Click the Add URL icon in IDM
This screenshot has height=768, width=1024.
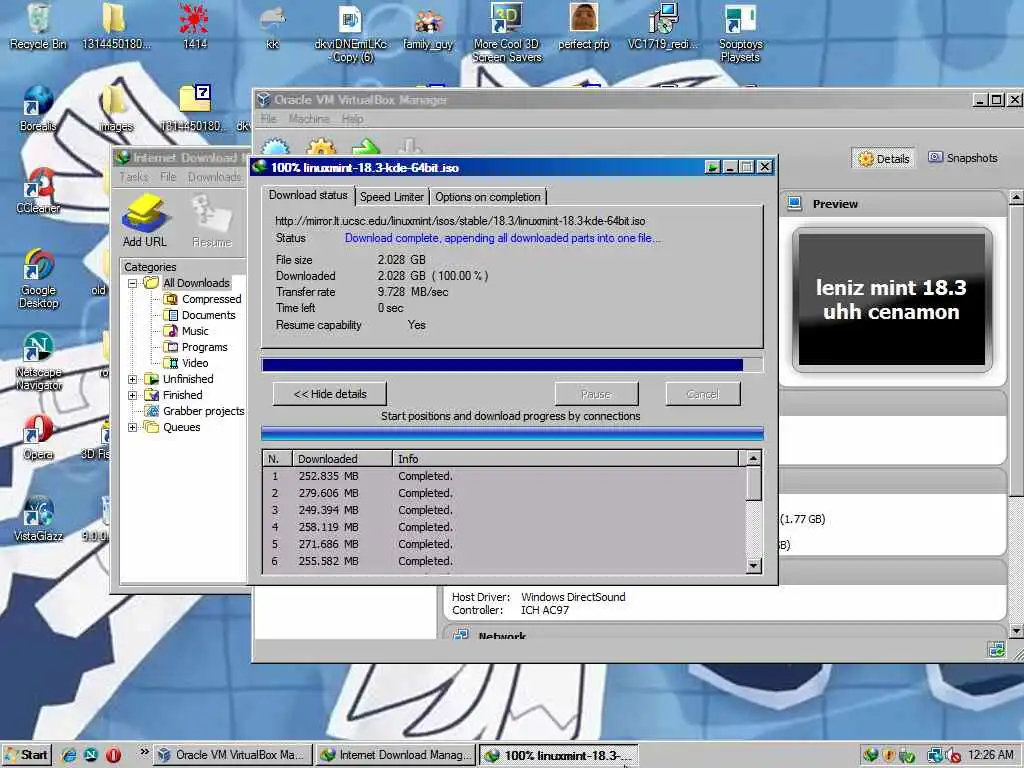click(x=145, y=221)
